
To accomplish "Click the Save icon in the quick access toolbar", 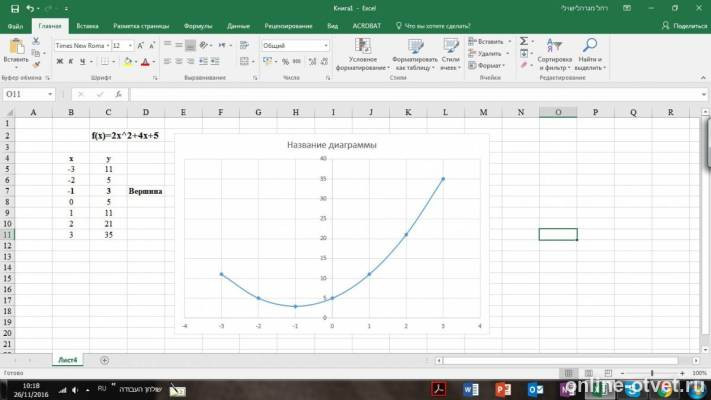I will point(15,9).
